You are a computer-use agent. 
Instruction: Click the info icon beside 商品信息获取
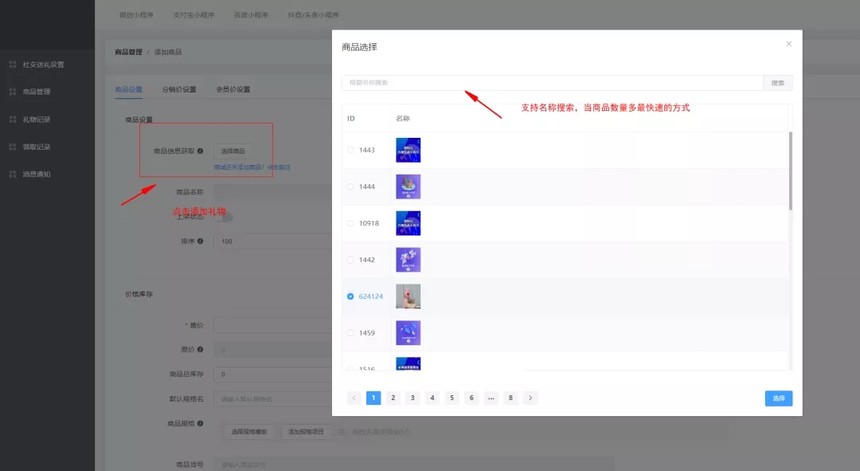(x=200, y=151)
